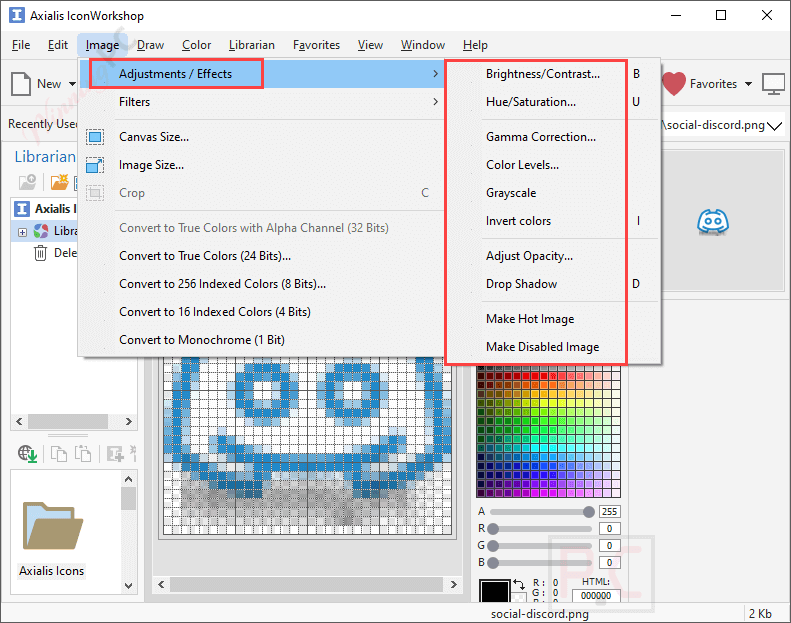
Task: Open the Edit menu
Action: tap(58, 45)
